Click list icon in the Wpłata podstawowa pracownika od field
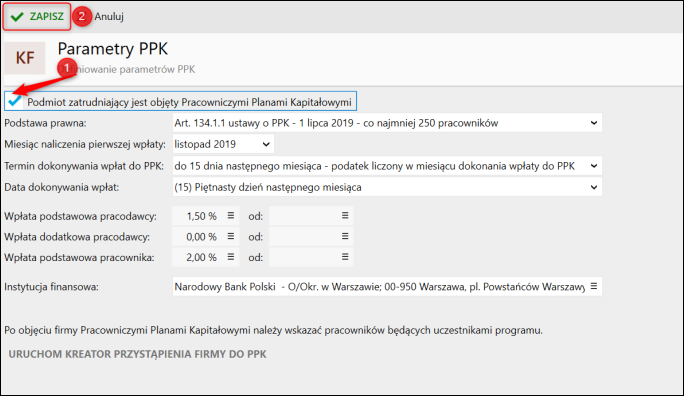The width and height of the screenshot is (684, 396). click(x=345, y=257)
